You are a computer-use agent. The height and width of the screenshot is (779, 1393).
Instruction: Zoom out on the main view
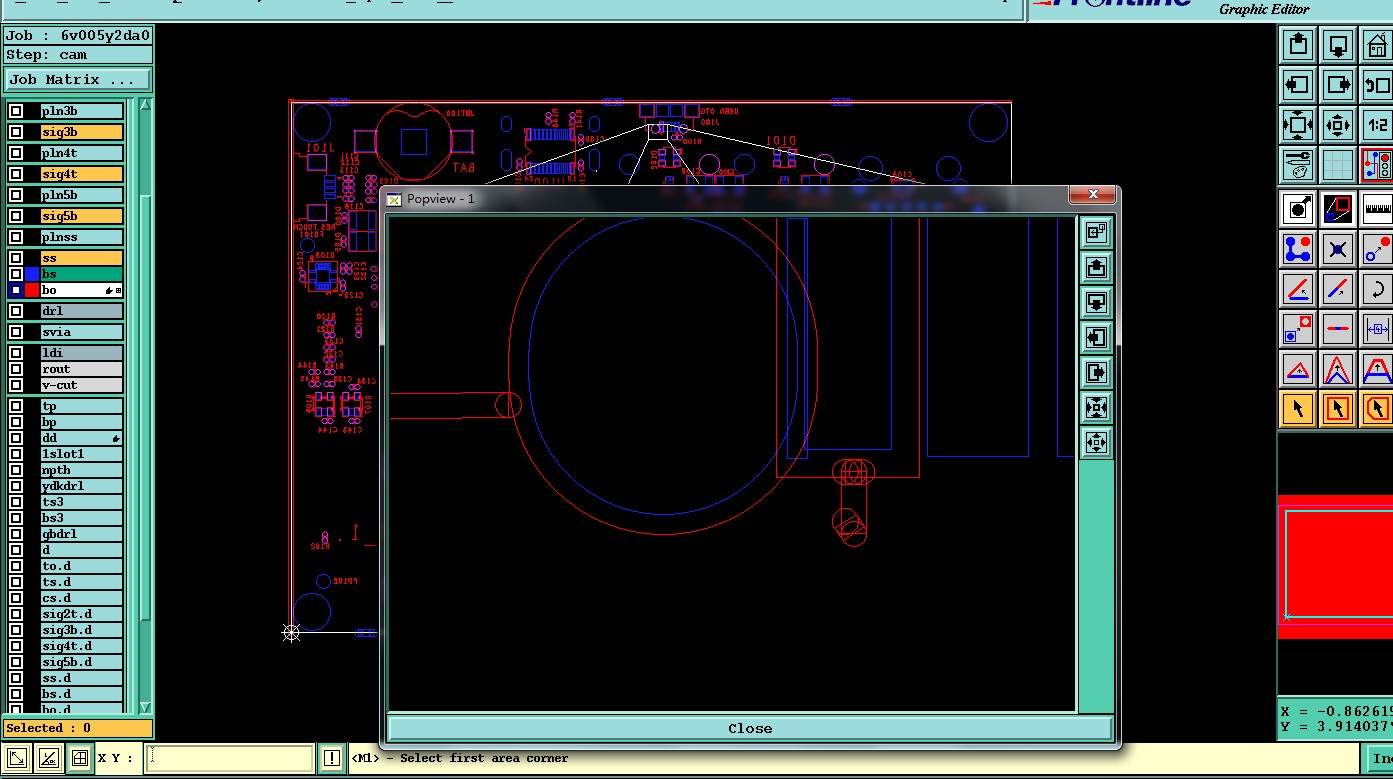1338,125
